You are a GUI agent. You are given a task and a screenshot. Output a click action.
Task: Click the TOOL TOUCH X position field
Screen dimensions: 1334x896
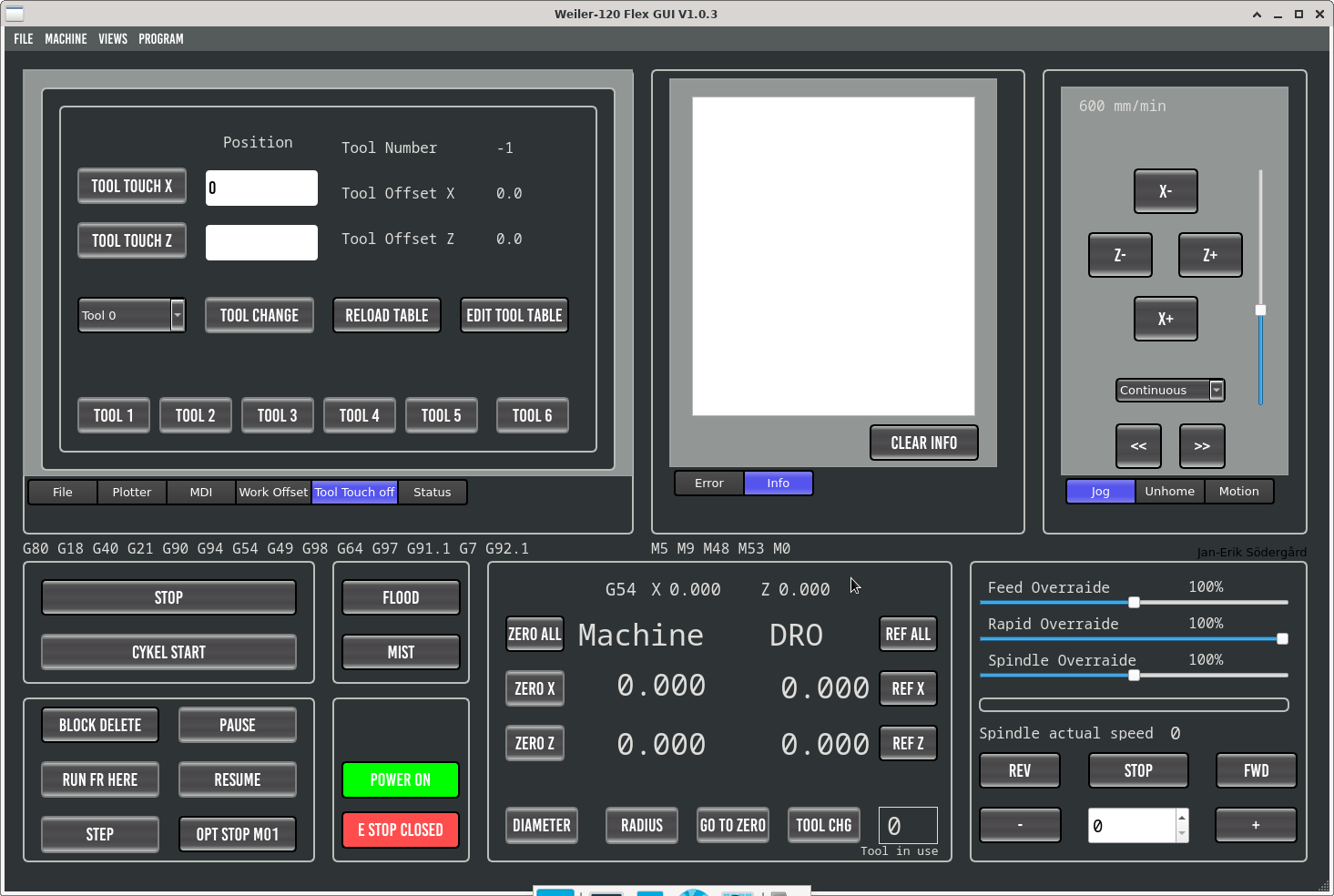click(x=261, y=188)
